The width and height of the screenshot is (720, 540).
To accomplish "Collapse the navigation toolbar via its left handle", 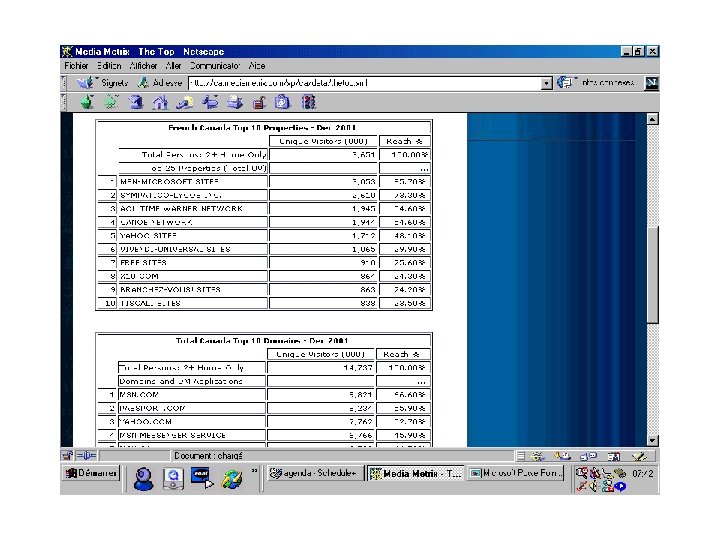I will (64, 102).
